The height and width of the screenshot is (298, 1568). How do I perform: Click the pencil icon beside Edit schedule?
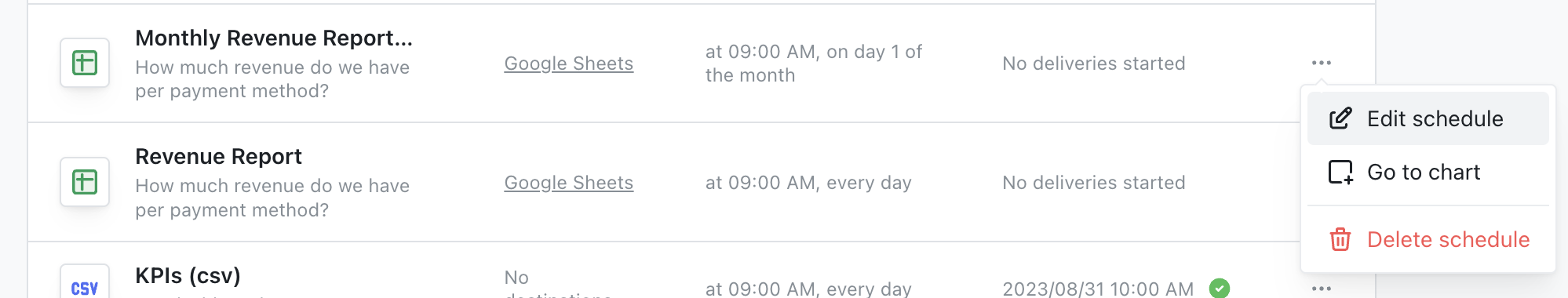point(1340,118)
